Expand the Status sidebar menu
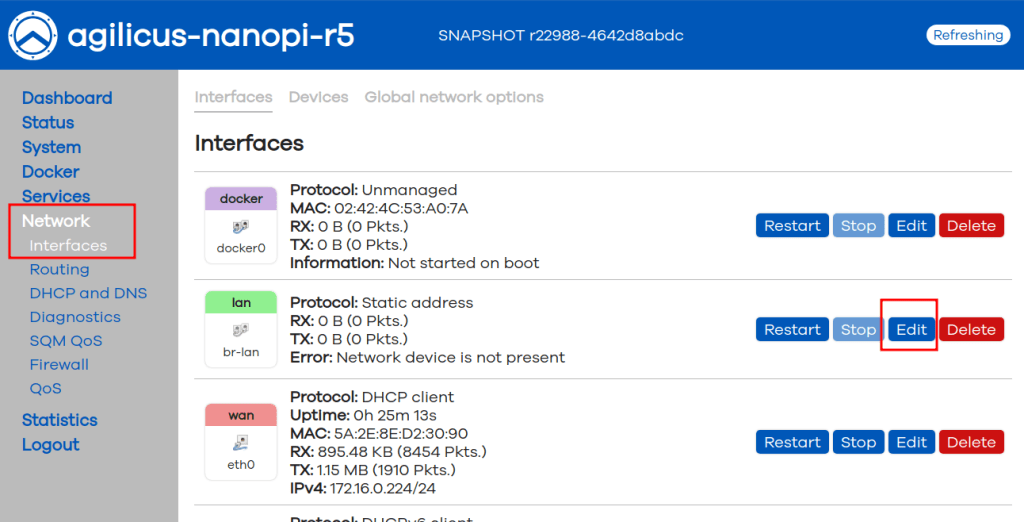The image size is (1024, 522). coord(48,122)
